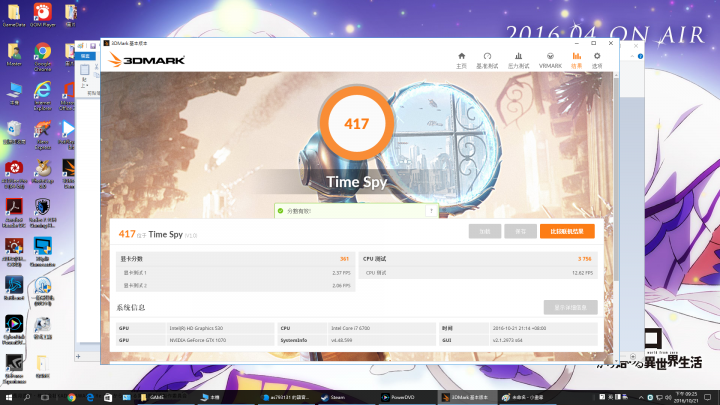Click the volume icon in system tray

pyautogui.click(x=668, y=397)
